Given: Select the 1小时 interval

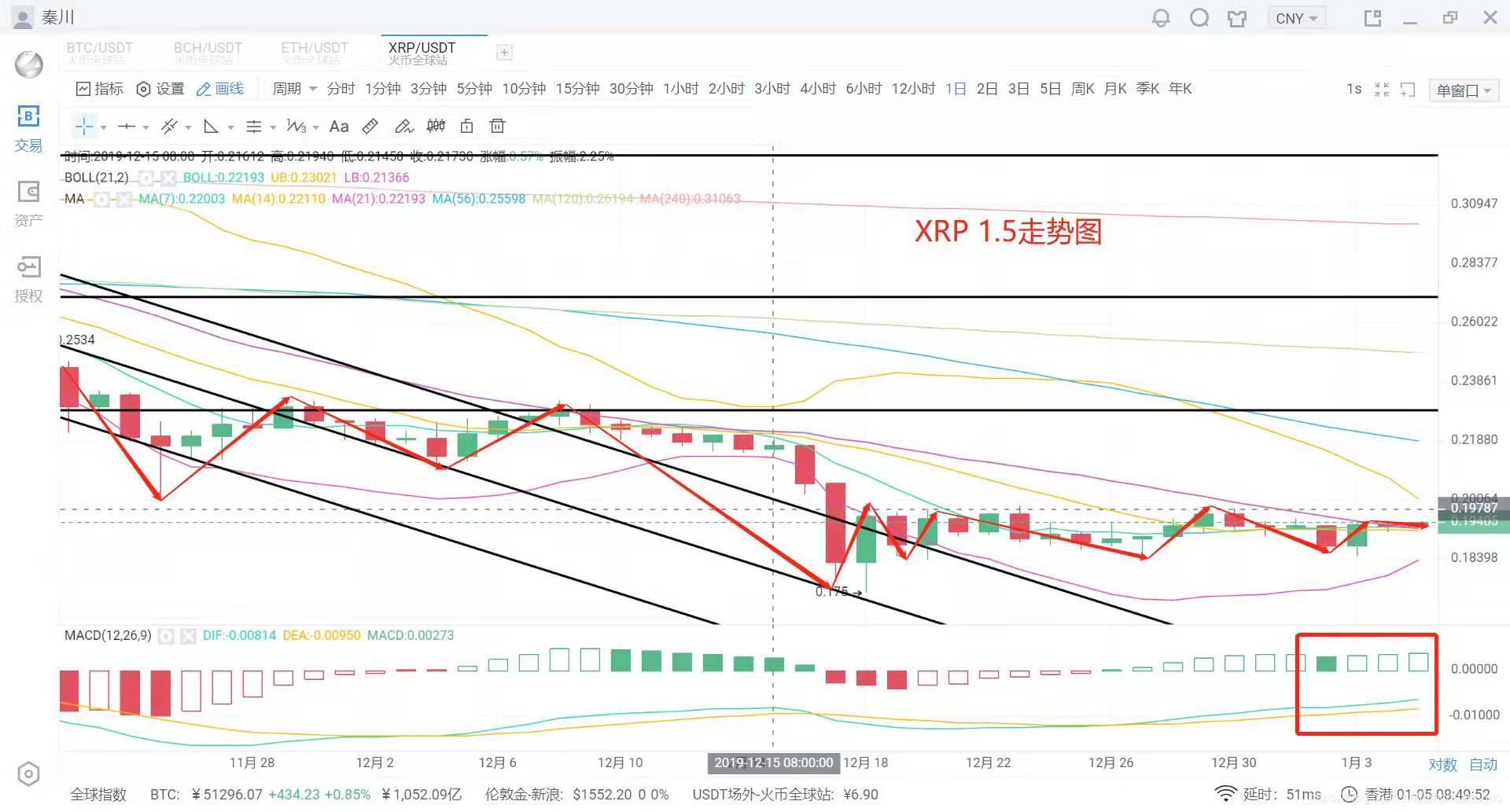Looking at the screenshot, I should (x=681, y=89).
